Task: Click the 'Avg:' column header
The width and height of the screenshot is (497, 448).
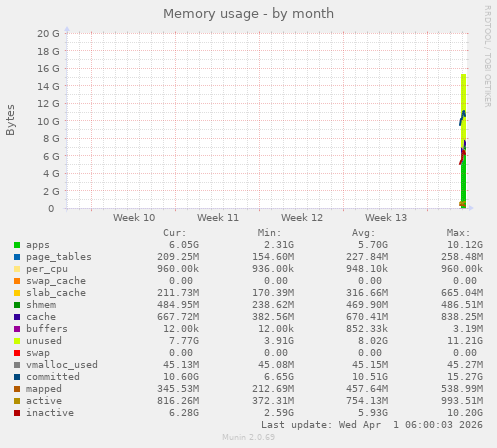Action: coord(364,233)
